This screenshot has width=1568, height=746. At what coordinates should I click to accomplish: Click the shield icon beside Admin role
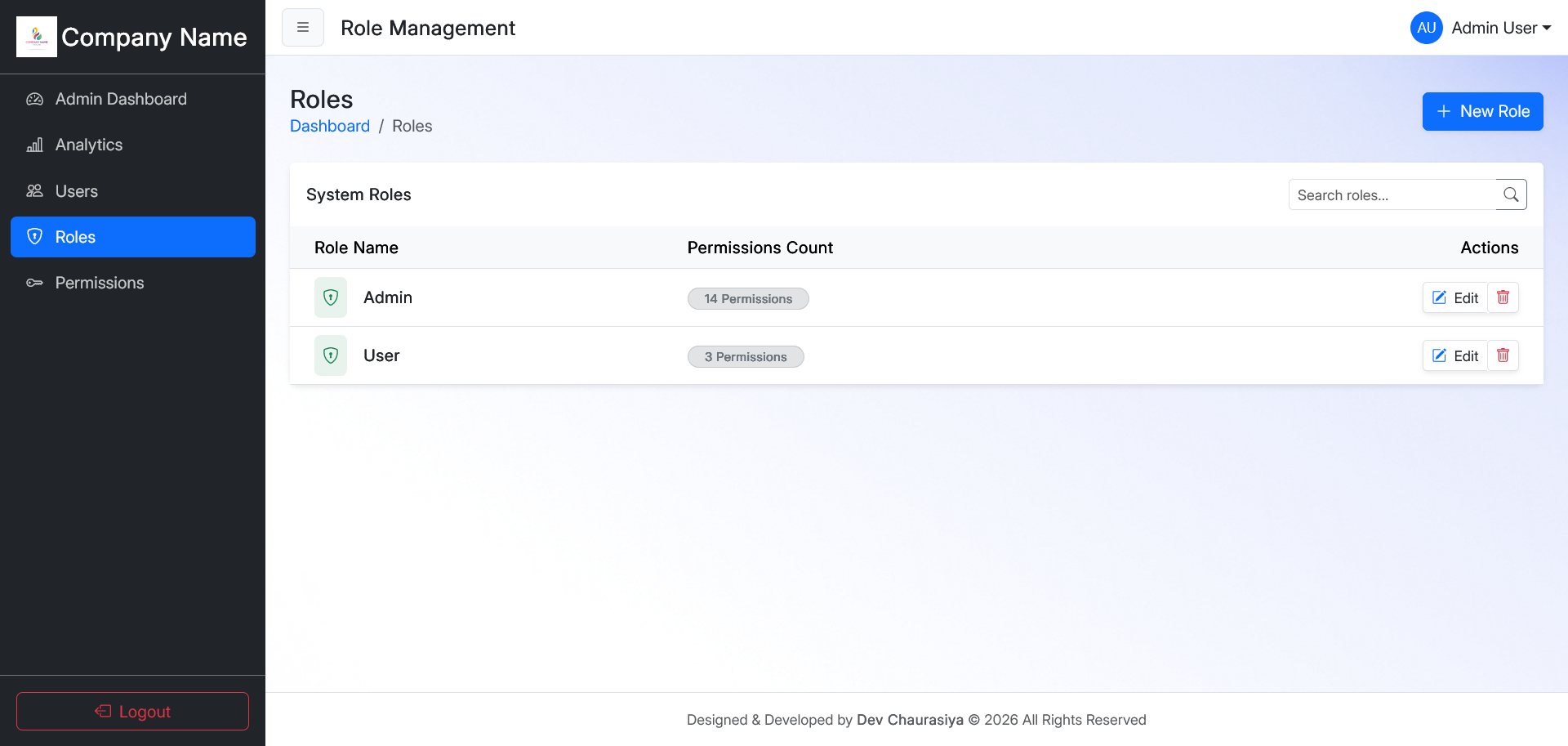331,297
